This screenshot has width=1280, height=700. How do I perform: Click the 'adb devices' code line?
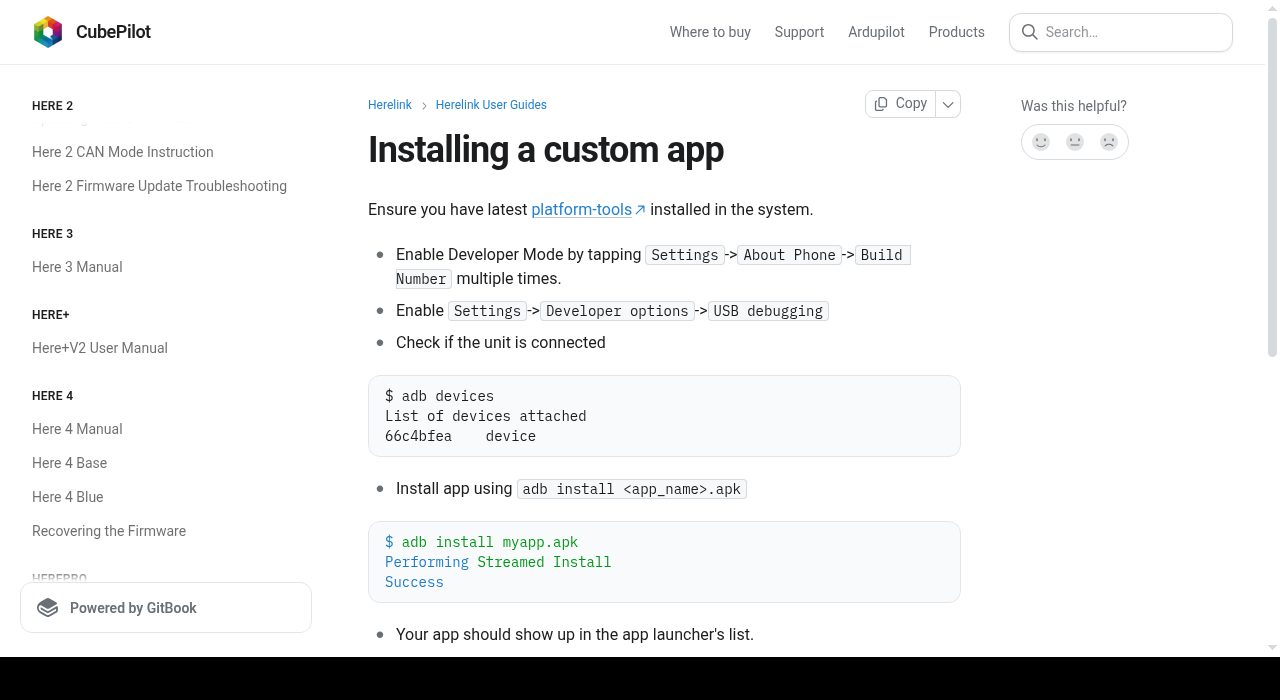(x=439, y=396)
